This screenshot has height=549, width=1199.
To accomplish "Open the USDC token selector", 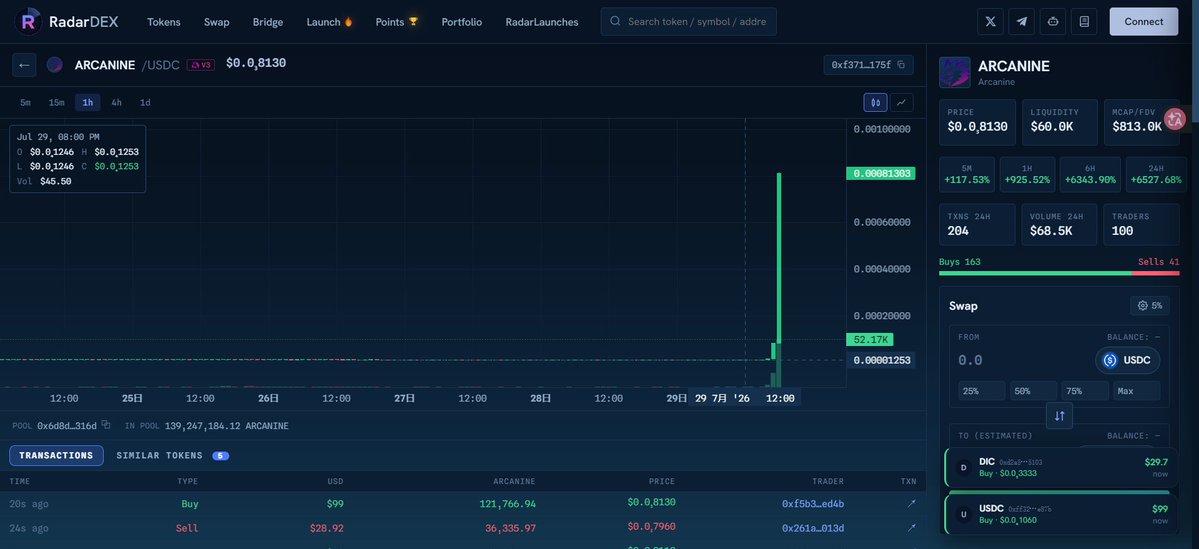I will tap(1127, 360).
